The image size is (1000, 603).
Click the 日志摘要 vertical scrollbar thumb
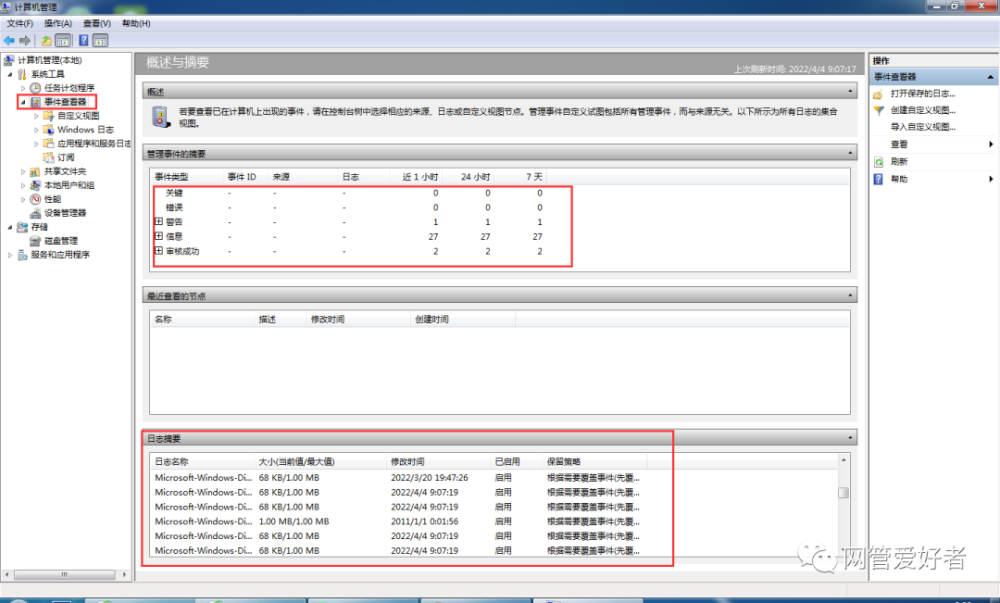point(844,493)
